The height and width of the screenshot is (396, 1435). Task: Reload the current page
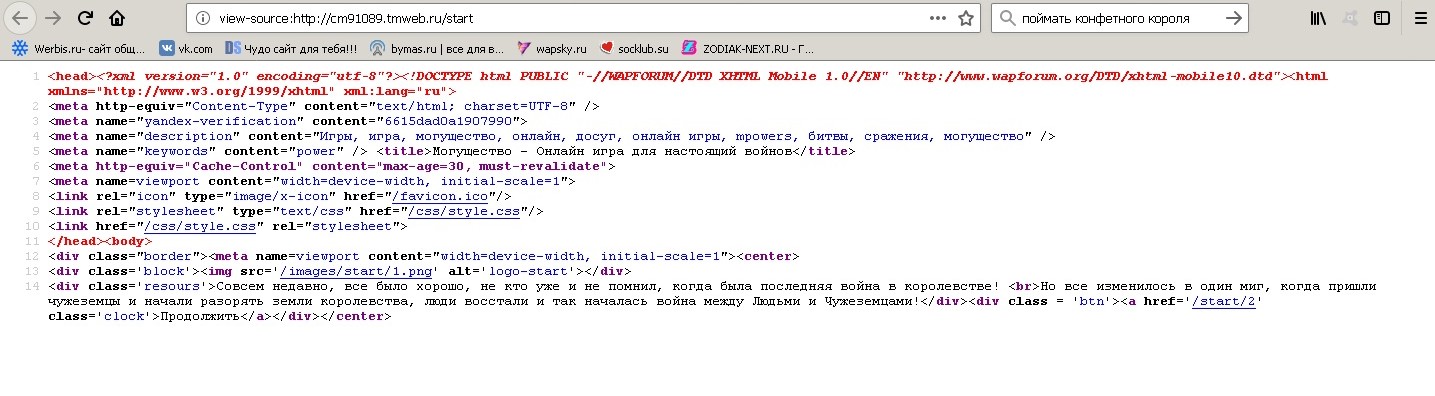pos(86,18)
